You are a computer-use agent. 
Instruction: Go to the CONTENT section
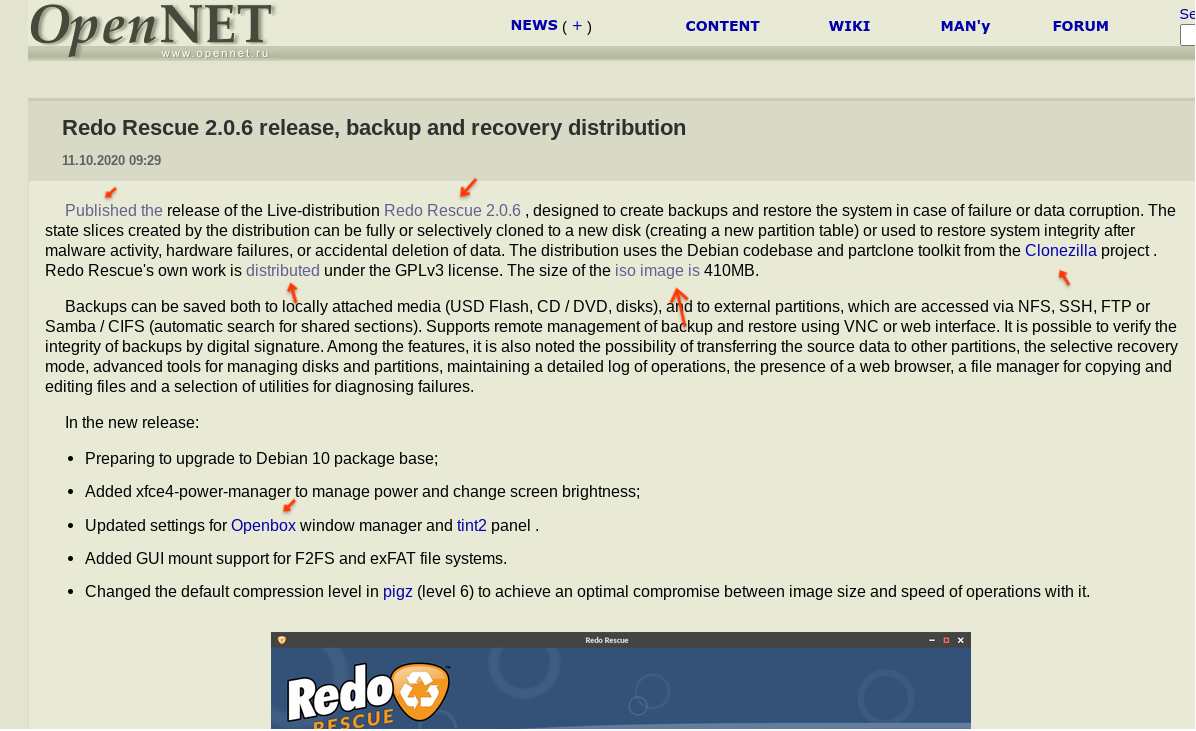[x=722, y=26]
